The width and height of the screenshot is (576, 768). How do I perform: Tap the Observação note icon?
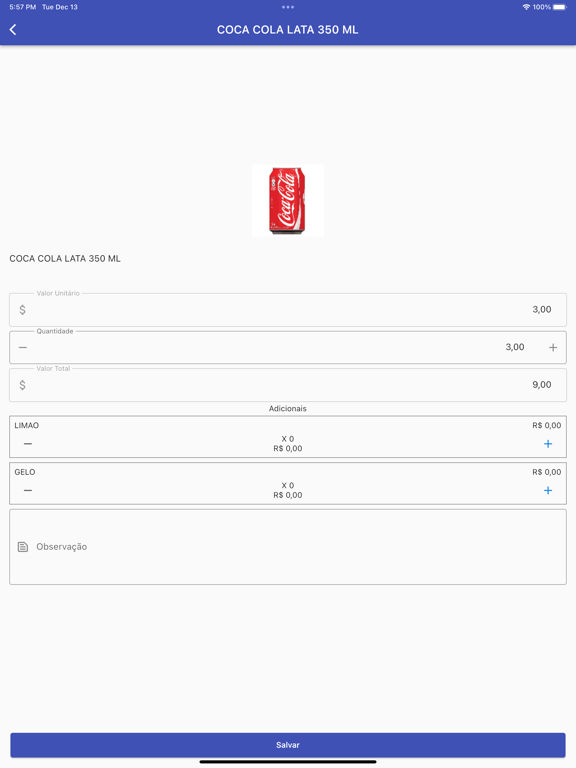pos(23,547)
